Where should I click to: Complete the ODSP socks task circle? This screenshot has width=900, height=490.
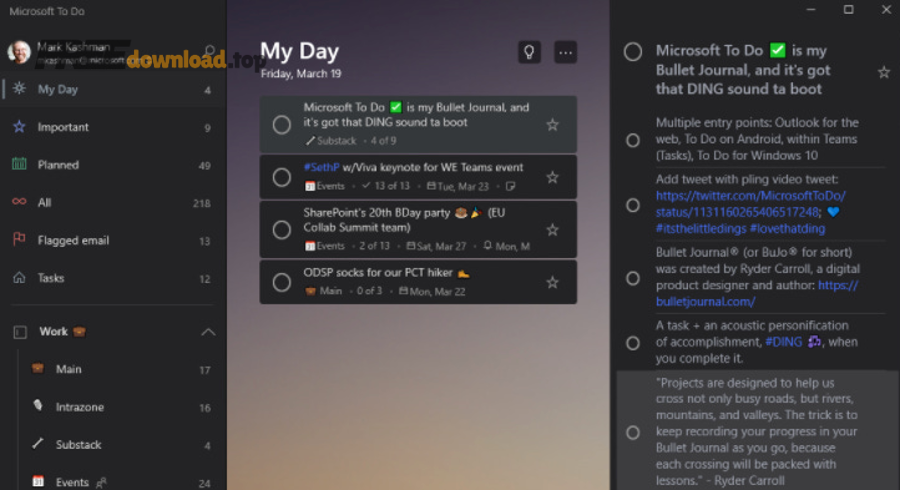click(282, 283)
